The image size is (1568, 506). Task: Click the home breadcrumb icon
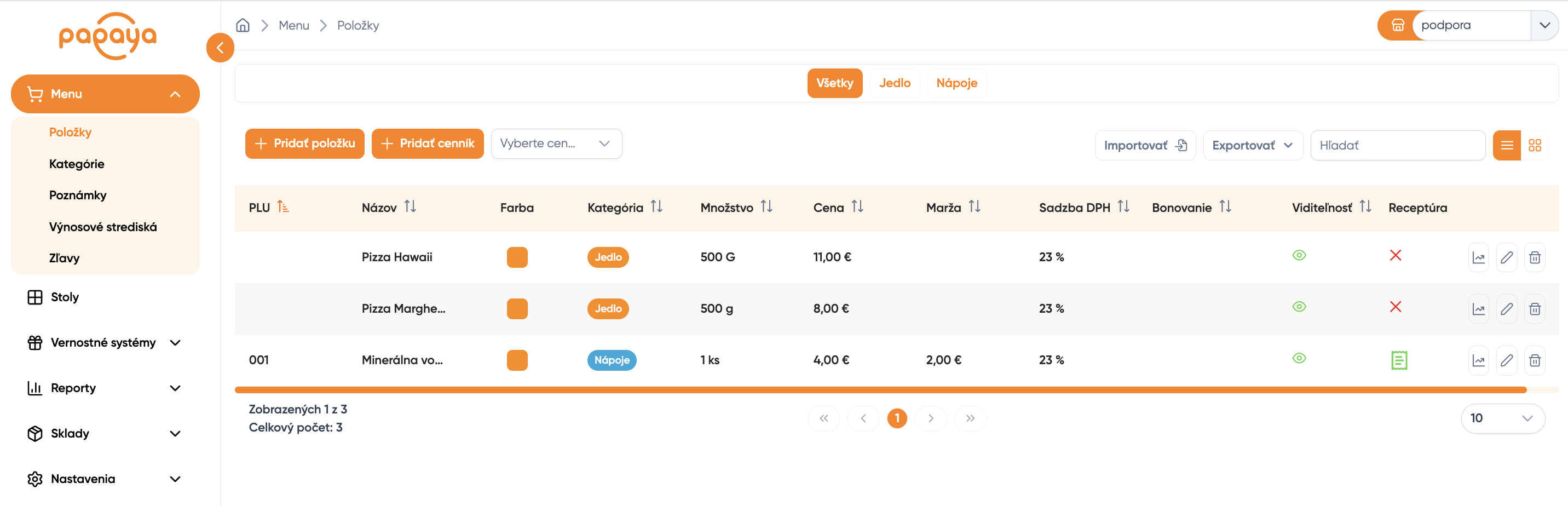pos(243,25)
